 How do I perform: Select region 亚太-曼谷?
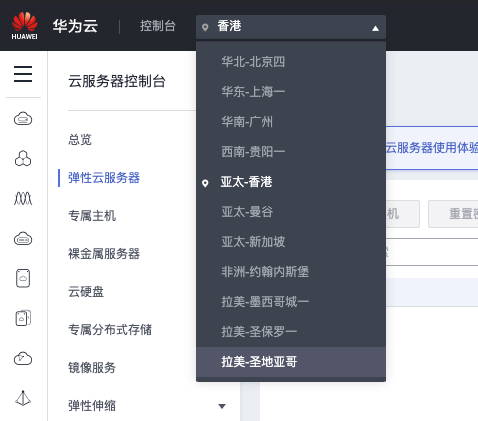(291, 212)
